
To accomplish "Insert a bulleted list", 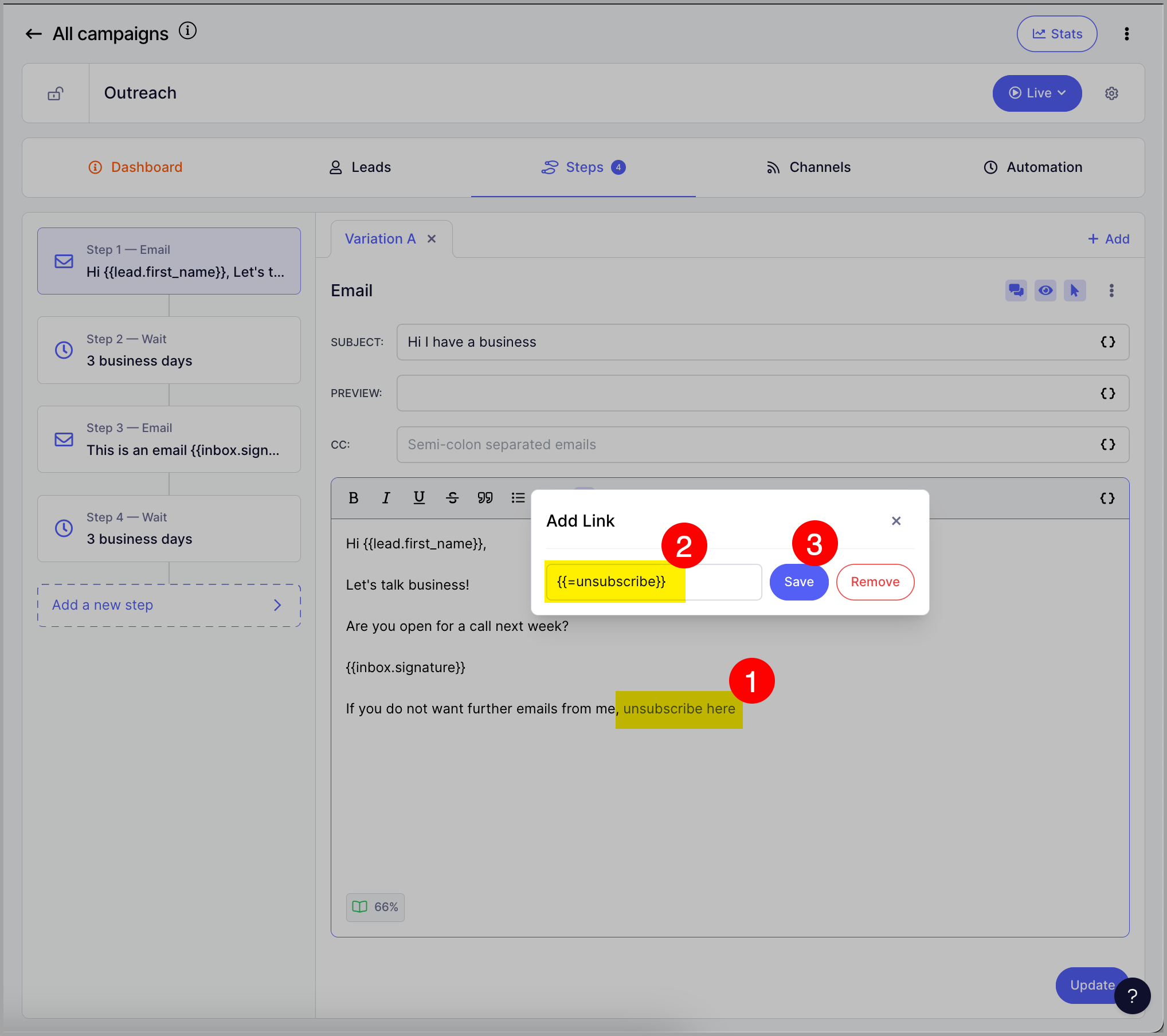I will pos(518,498).
